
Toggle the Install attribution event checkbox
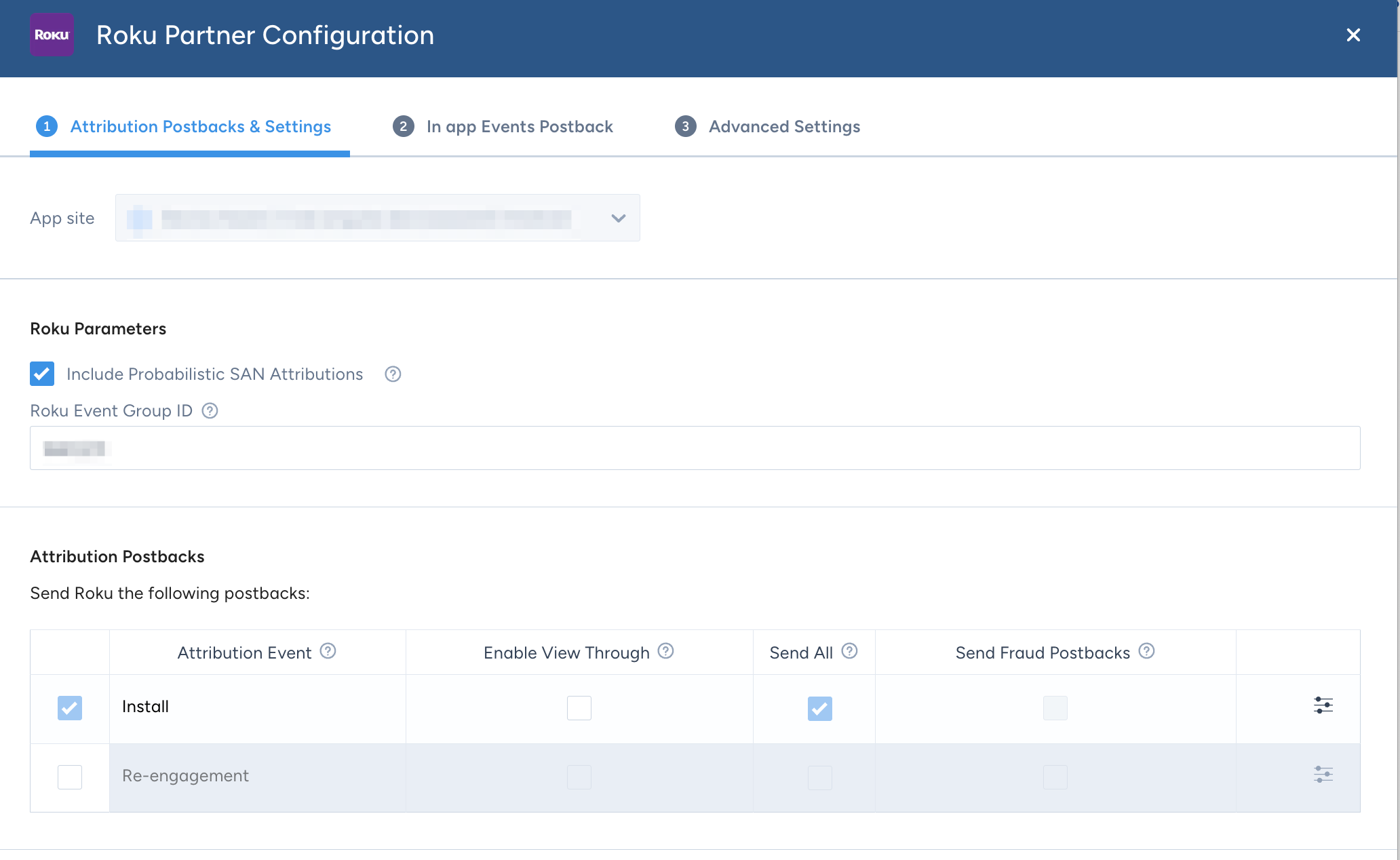(x=70, y=708)
